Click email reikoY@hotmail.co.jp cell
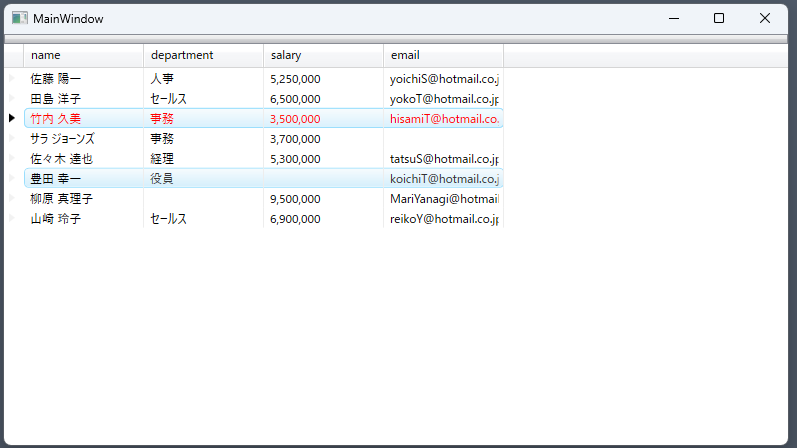Viewport: 797px width, 448px height. click(443, 219)
